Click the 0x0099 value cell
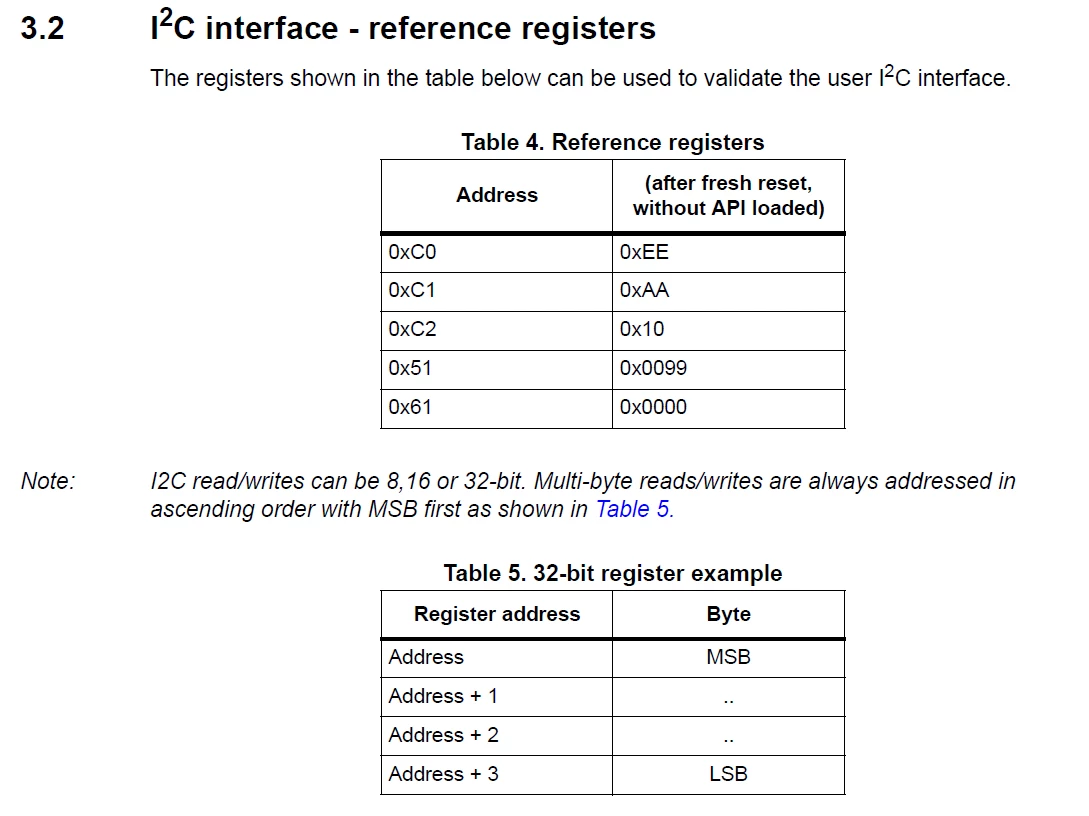 pos(729,369)
